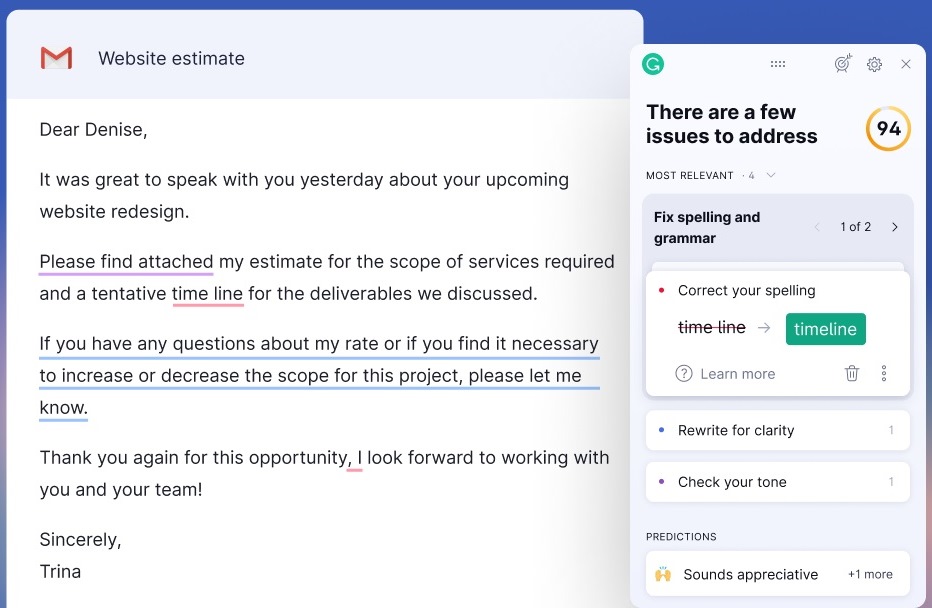
Task: Go to next spelling and grammar issue
Action: 894,227
